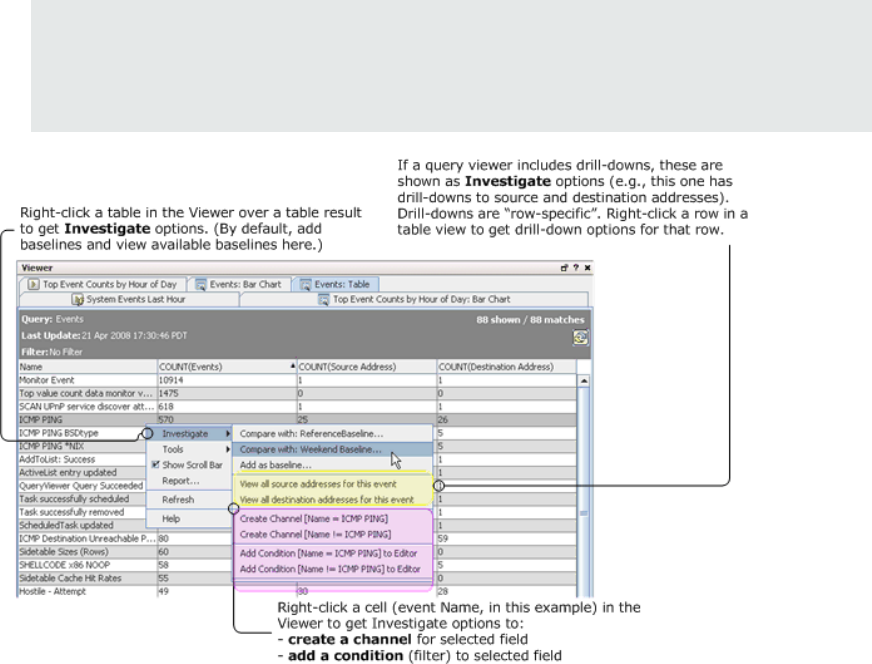The width and height of the screenshot is (872, 664).
Task: Select the Sidetable Sizes (Rows) row
Action: click(x=297, y=552)
